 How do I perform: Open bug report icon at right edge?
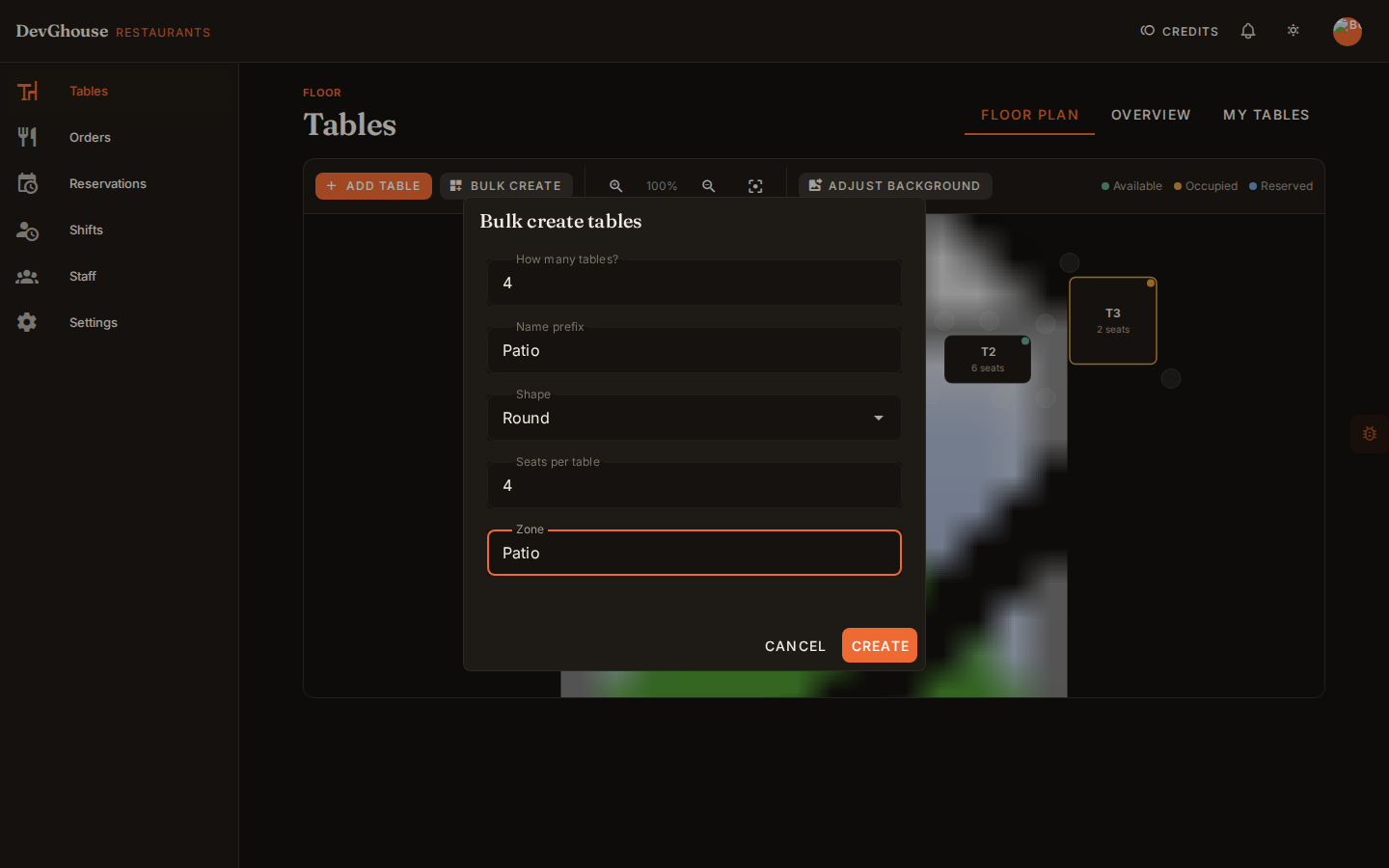click(x=1370, y=434)
